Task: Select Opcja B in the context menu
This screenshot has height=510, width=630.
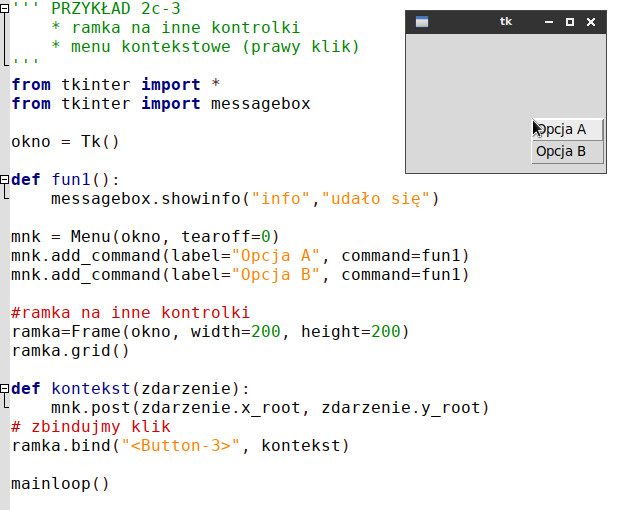Action: [567, 152]
